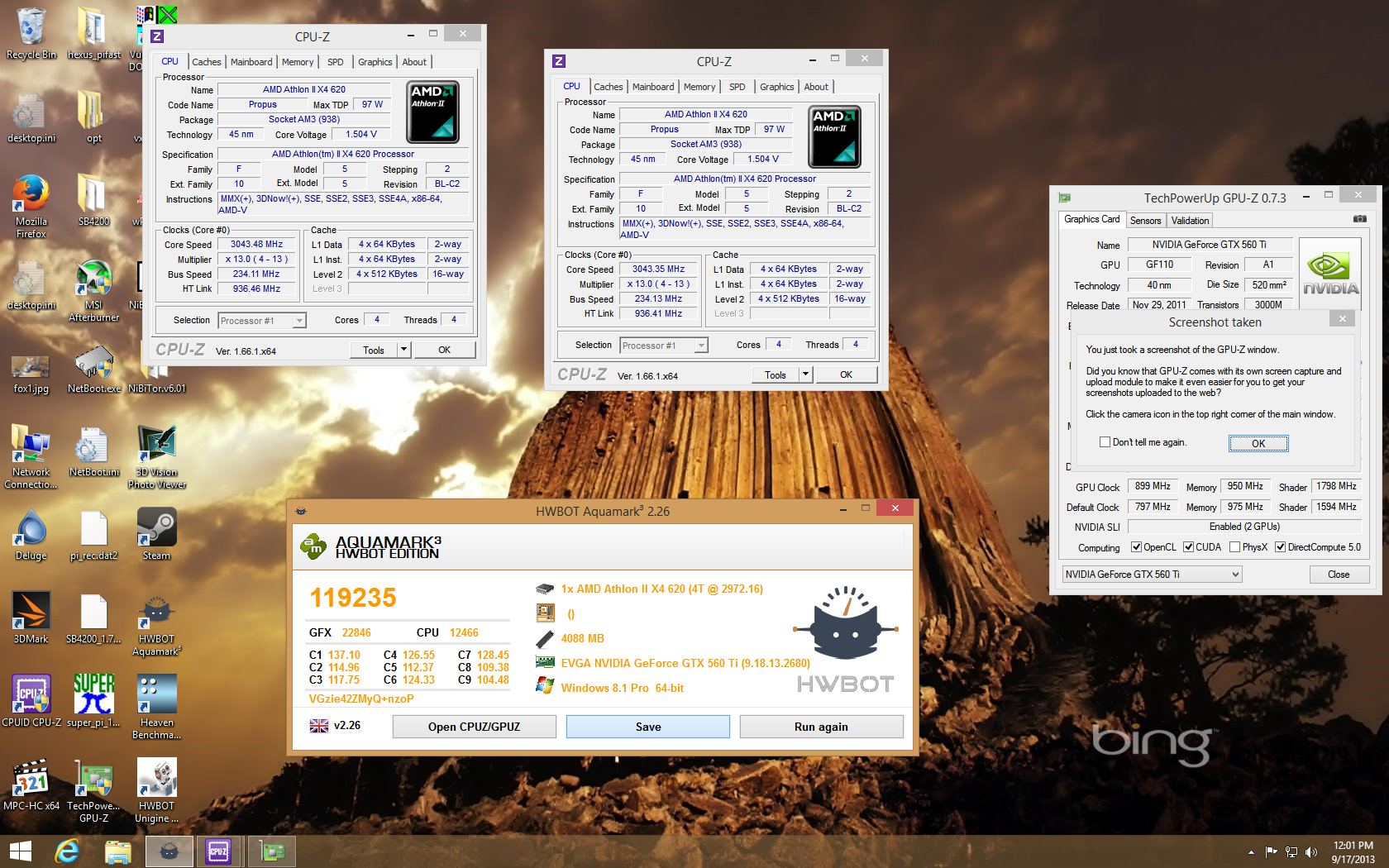
Task: Launch MSI Afterburner desktop shortcut
Action: point(93,289)
